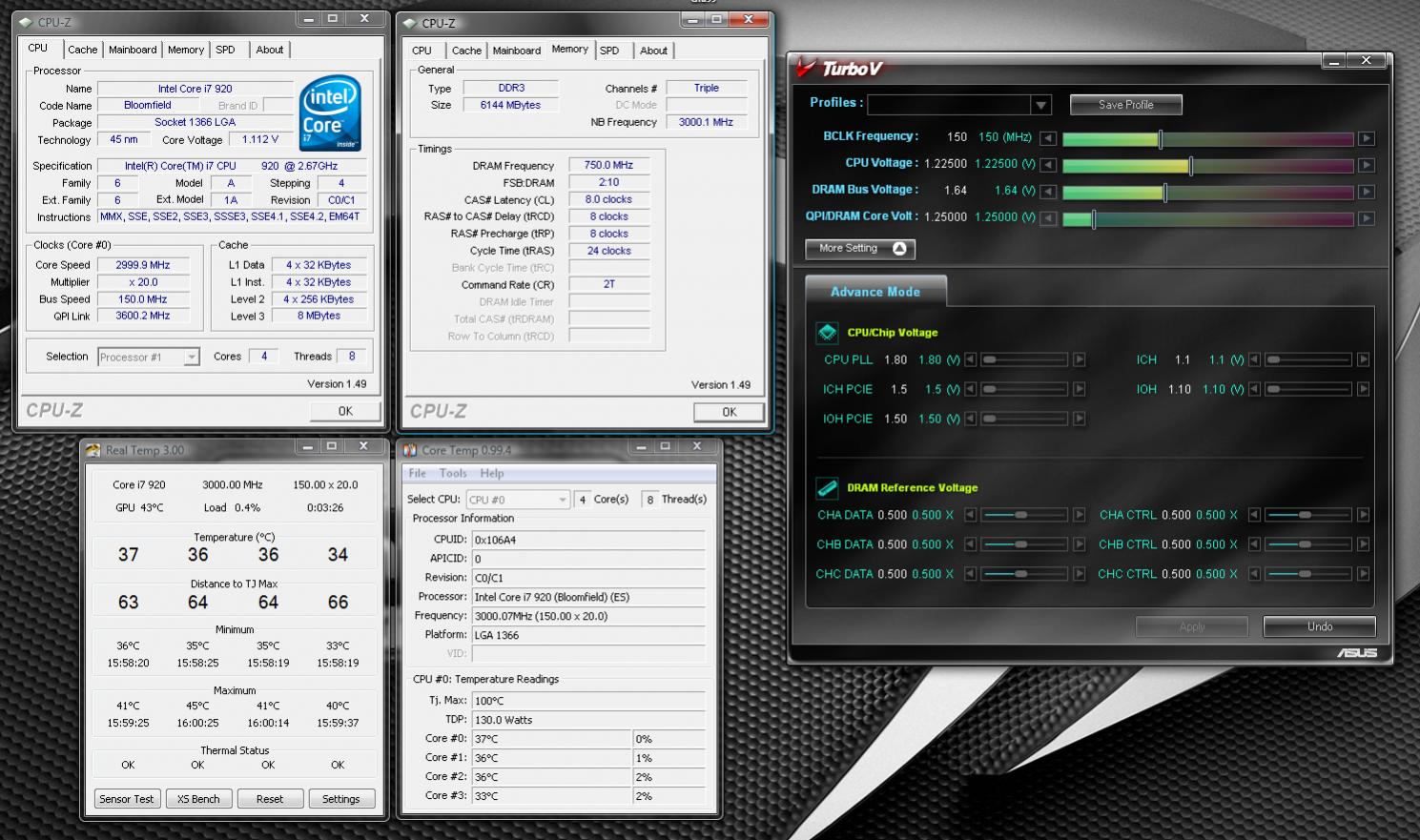Decrease BCLK Frequency with left arrow
The image size is (1420, 840).
[1048, 138]
